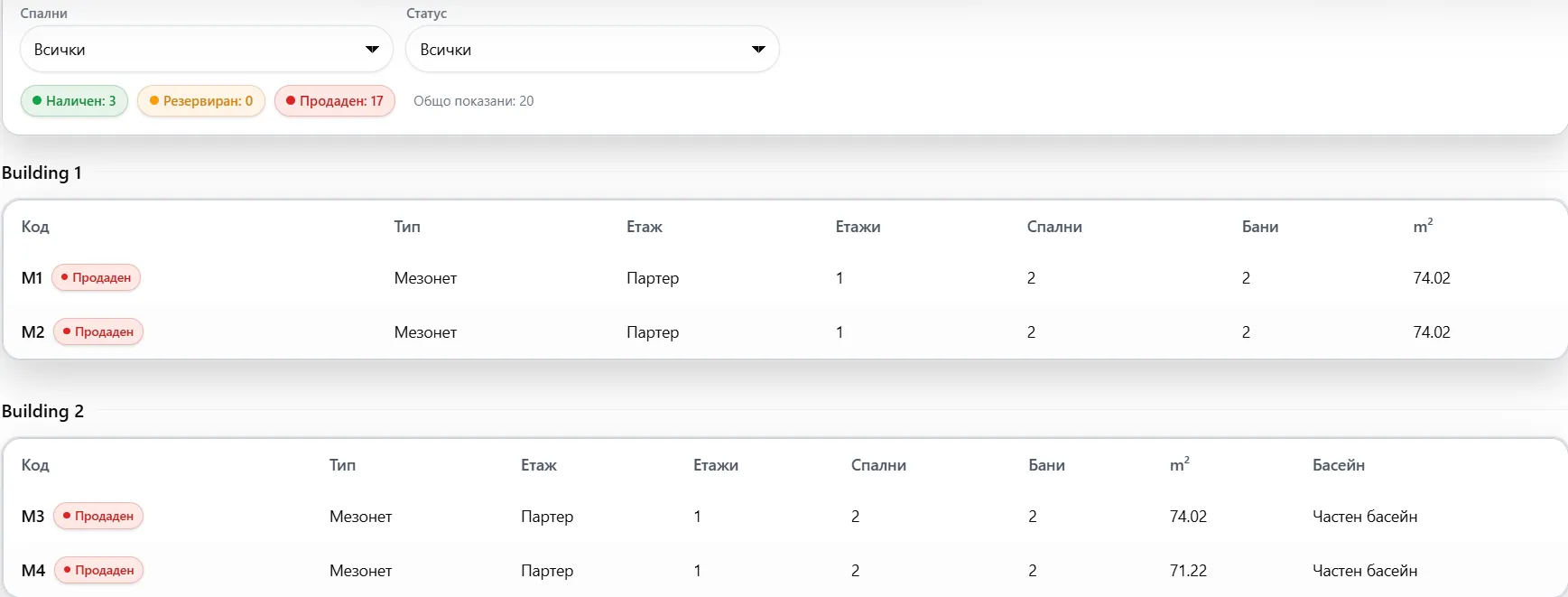Click the Продаден badge next to M2

pyautogui.click(x=98, y=331)
